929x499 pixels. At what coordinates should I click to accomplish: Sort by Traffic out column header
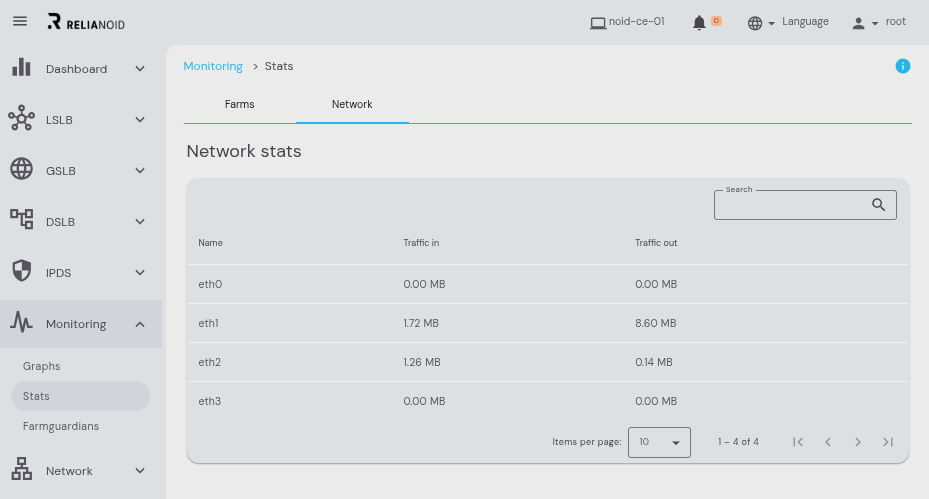(x=656, y=243)
